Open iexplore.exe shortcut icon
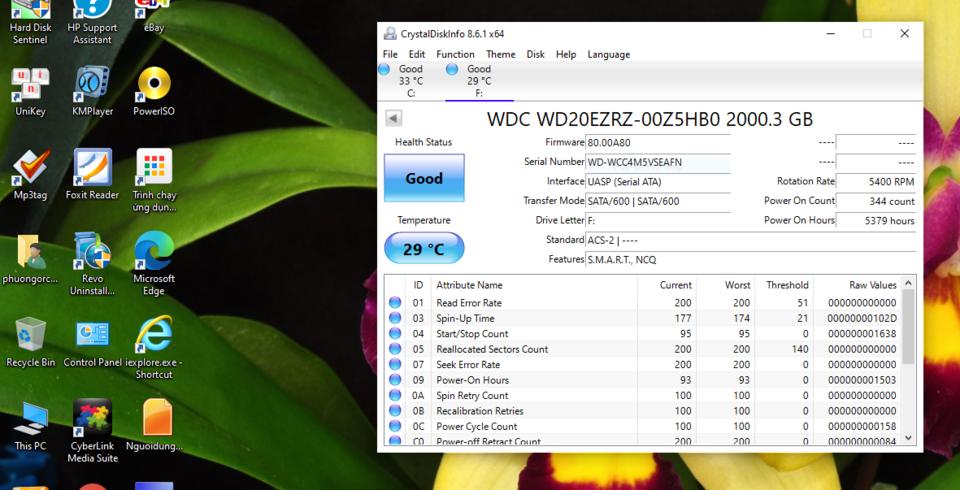Screen dimensions: 960x490 pyautogui.click(x=154, y=348)
